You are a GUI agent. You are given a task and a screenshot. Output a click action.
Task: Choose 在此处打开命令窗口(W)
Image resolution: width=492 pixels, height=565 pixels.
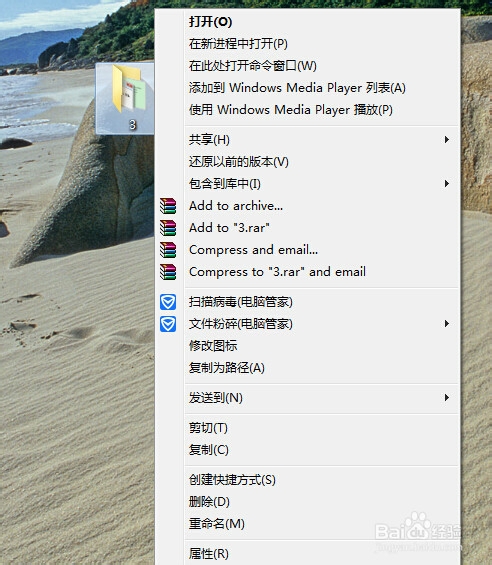[x=308, y=66]
